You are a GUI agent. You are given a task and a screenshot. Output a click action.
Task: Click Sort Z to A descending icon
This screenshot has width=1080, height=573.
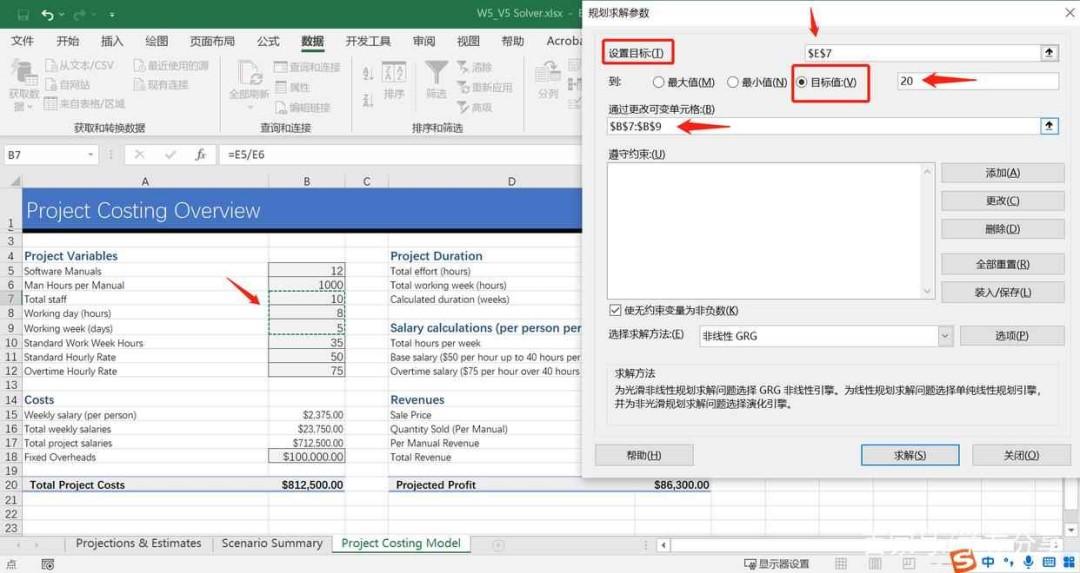click(368, 100)
